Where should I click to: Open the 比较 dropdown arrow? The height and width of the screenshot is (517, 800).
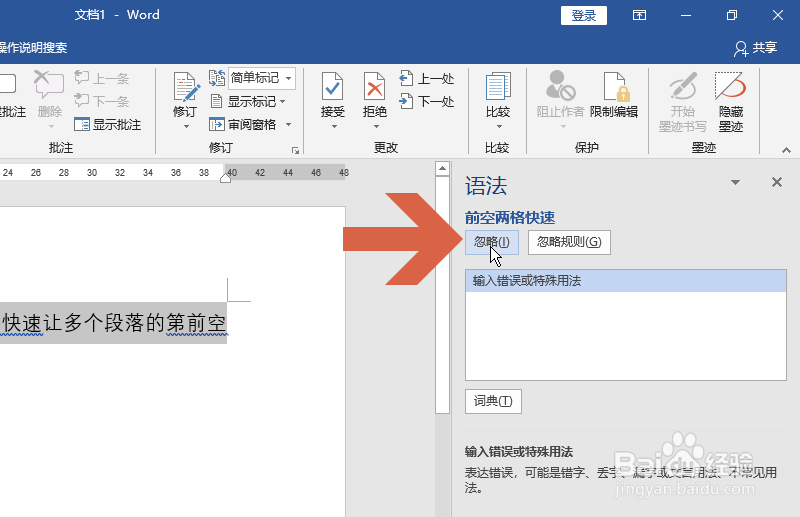pyautogui.click(x=499, y=127)
